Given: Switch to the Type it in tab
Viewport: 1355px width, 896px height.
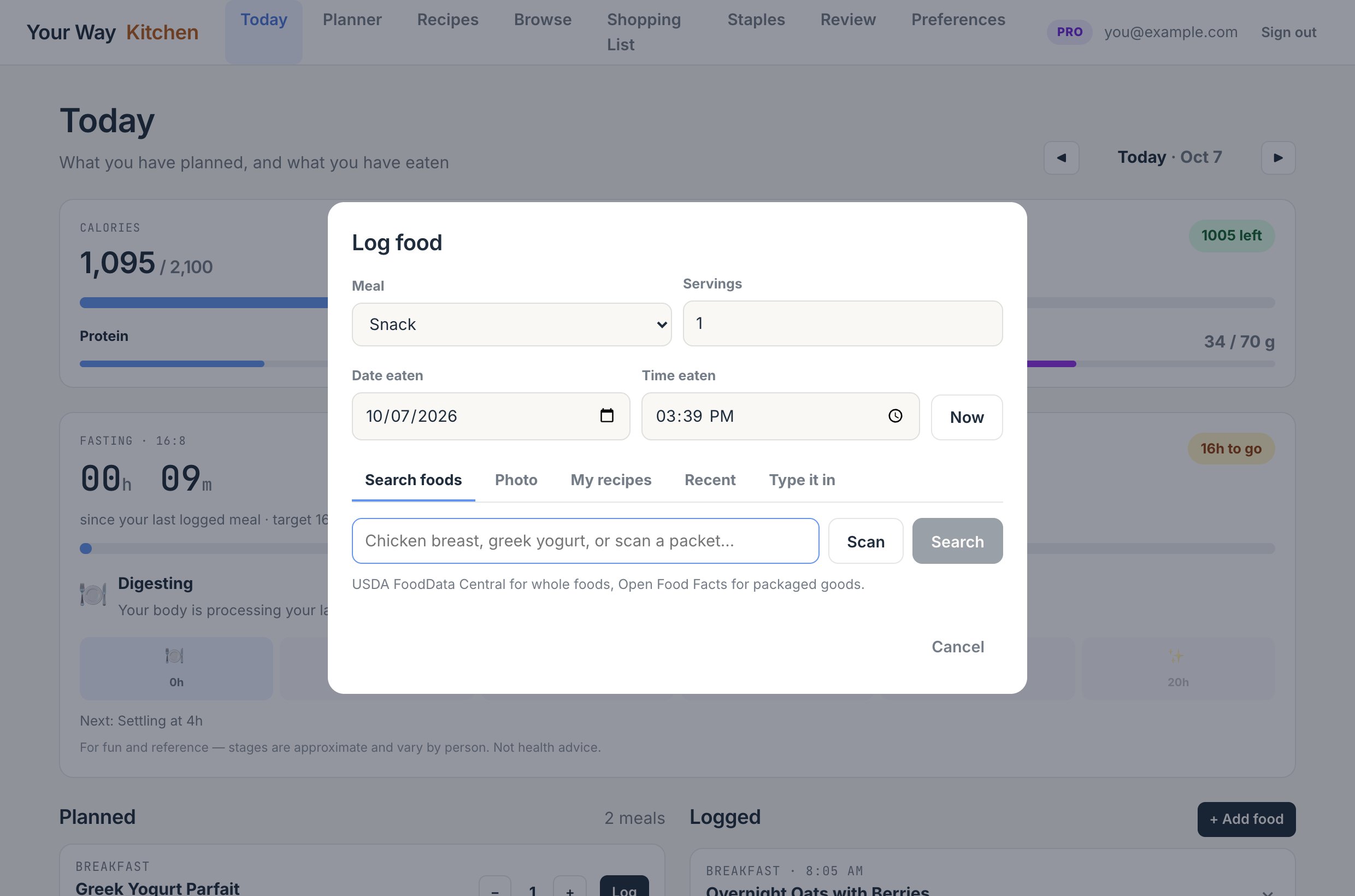Looking at the screenshot, I should [x=802, y=480].
